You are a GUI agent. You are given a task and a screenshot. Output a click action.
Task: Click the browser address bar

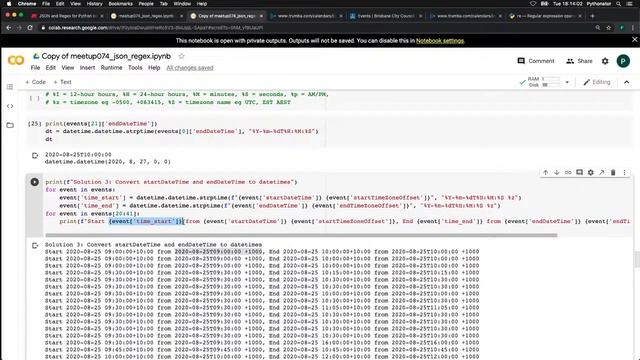point(314,28)
